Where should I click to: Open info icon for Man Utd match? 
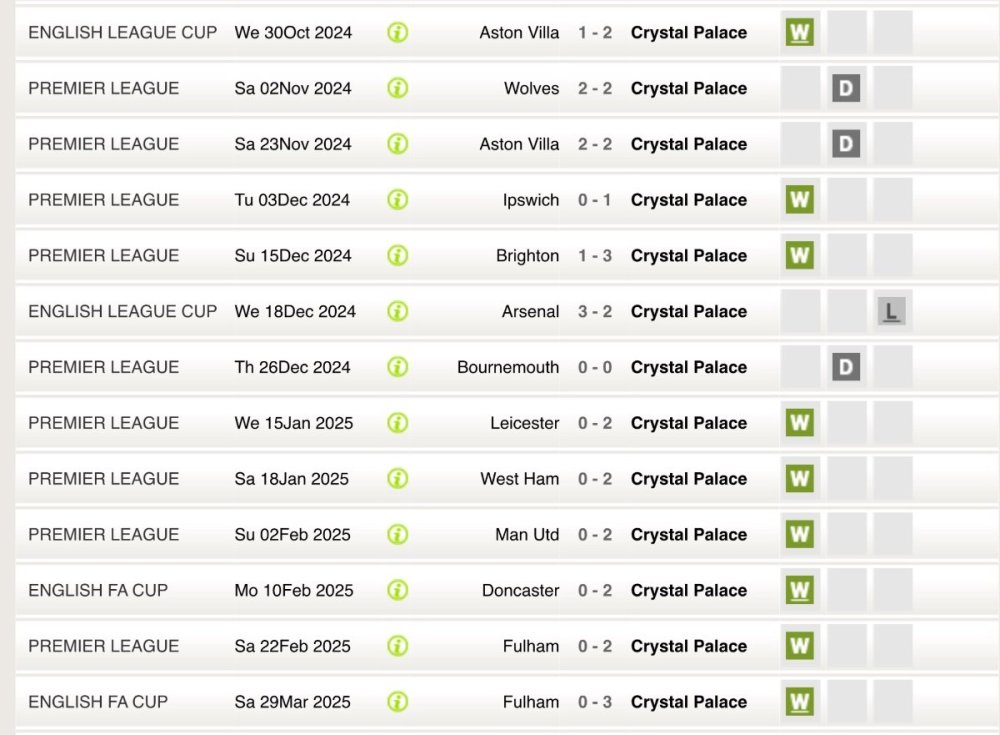[397, 535]
